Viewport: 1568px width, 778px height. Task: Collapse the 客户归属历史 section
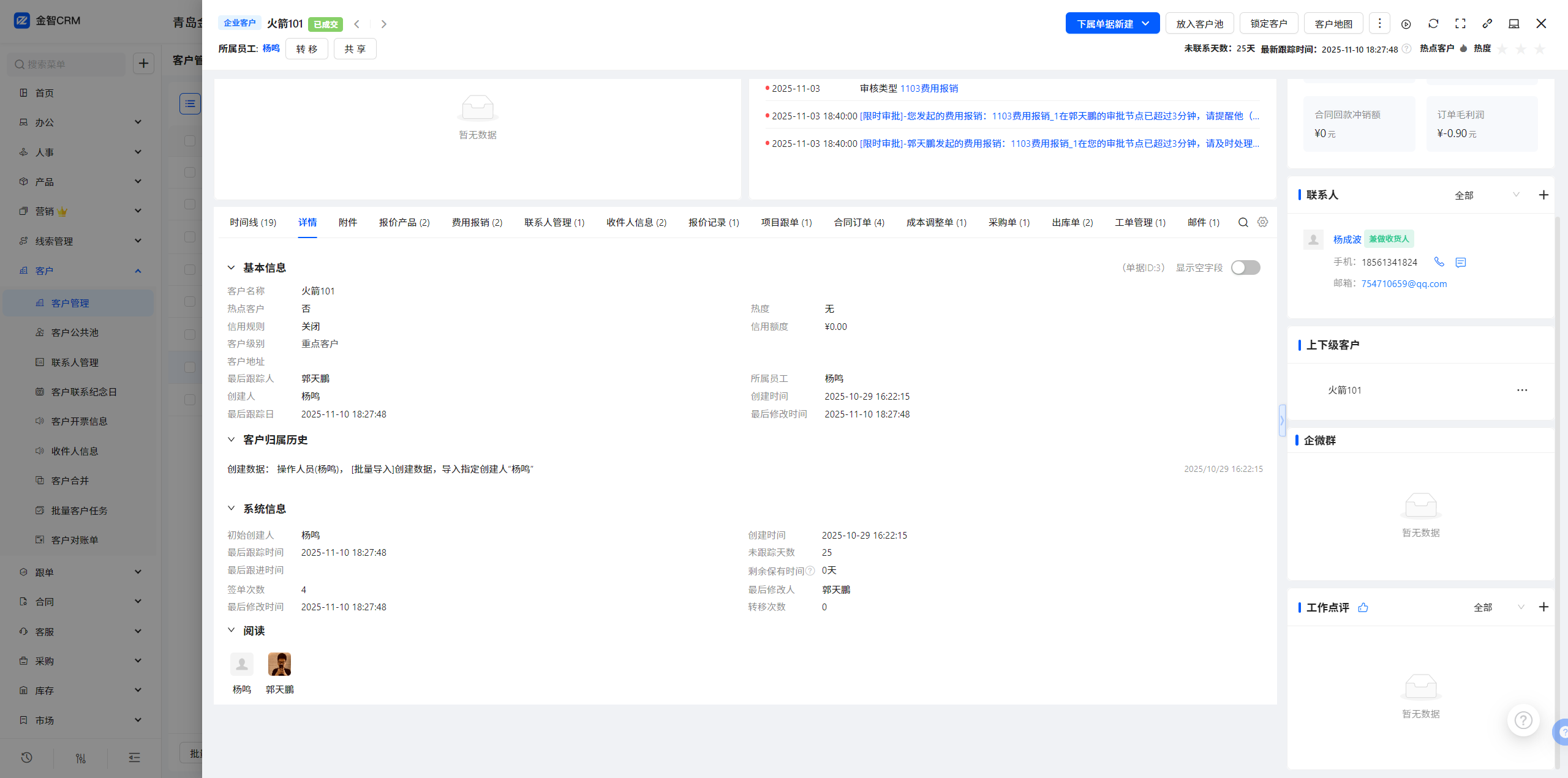[232, 439]
